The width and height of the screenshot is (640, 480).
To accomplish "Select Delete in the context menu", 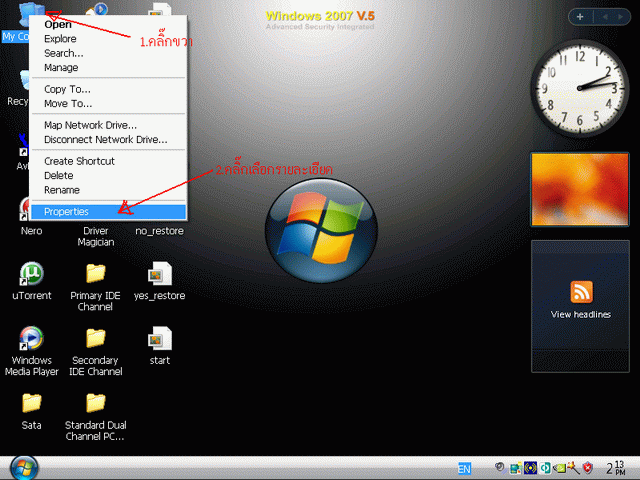I will 109,175.
